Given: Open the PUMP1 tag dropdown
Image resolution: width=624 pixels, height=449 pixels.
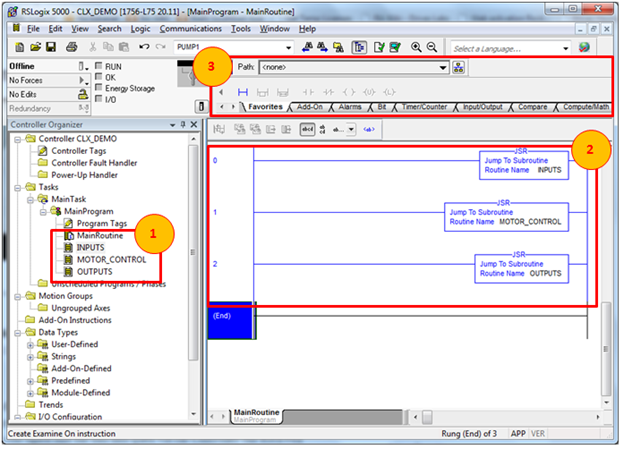Looking at the screenshot, I should coord(289,47).
